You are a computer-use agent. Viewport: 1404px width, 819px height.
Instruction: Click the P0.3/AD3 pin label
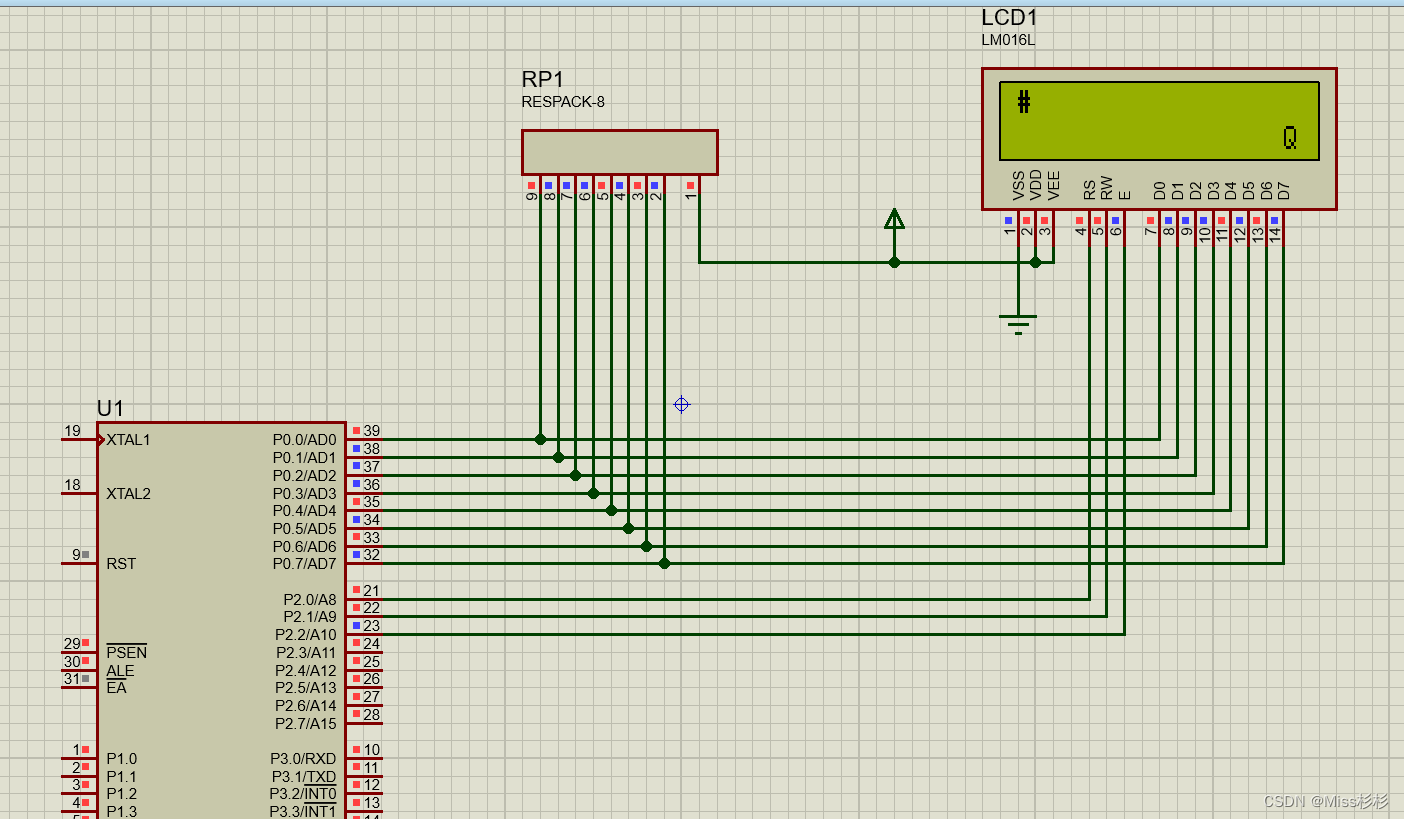pyautogui.click(x=305, y=494)
